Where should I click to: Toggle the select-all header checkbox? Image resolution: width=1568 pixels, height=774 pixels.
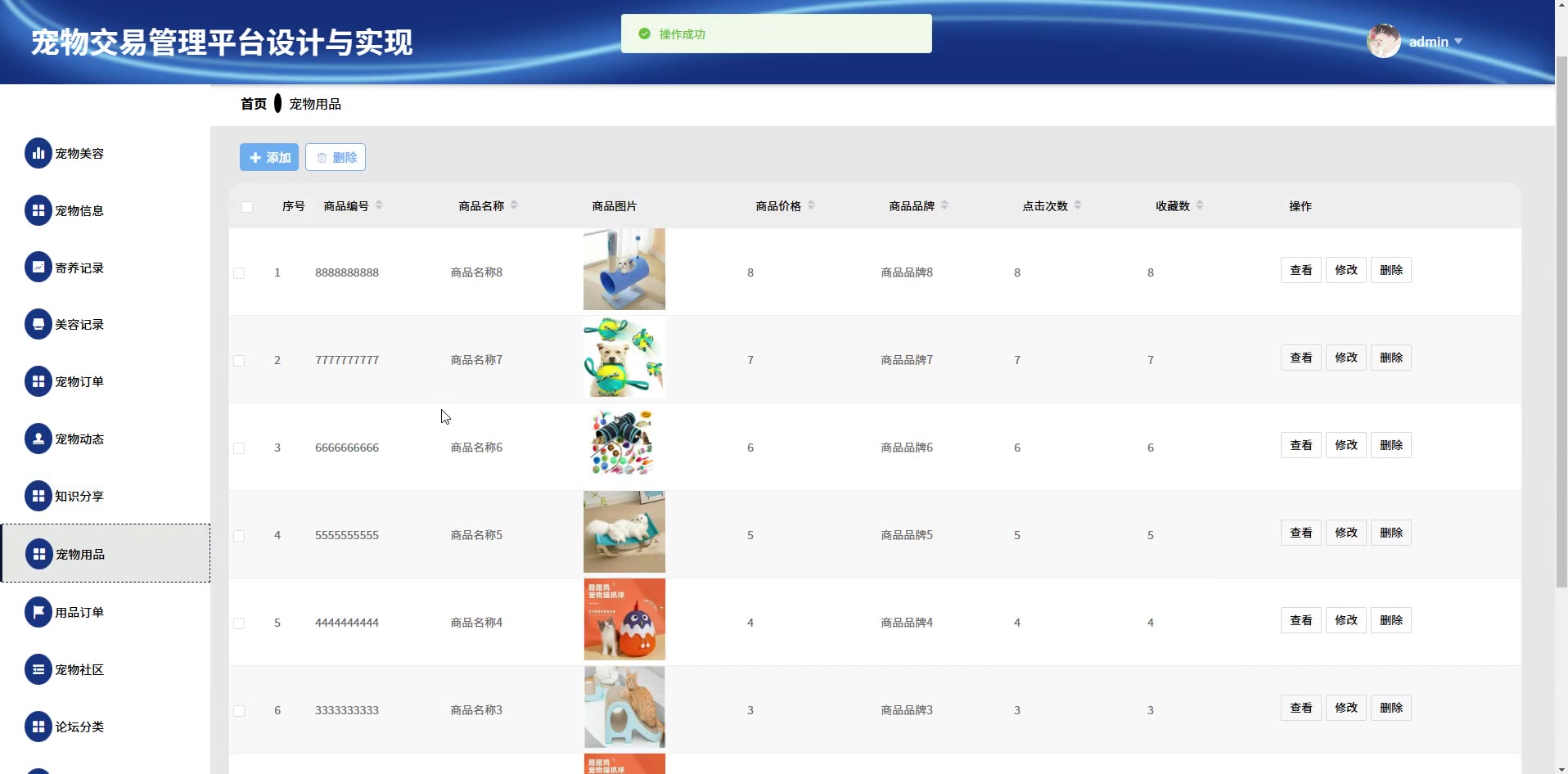tap(247, 207)
